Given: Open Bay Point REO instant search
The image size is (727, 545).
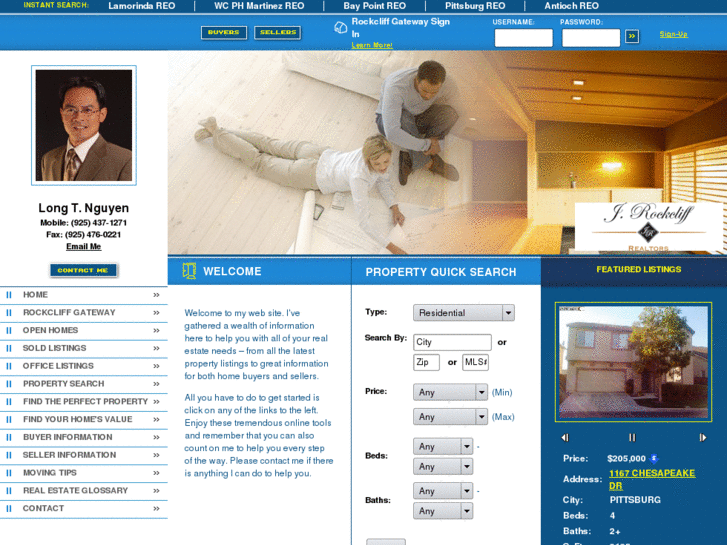Looking at the screenshot, I should pyautogui.click(x=375, y=6).
